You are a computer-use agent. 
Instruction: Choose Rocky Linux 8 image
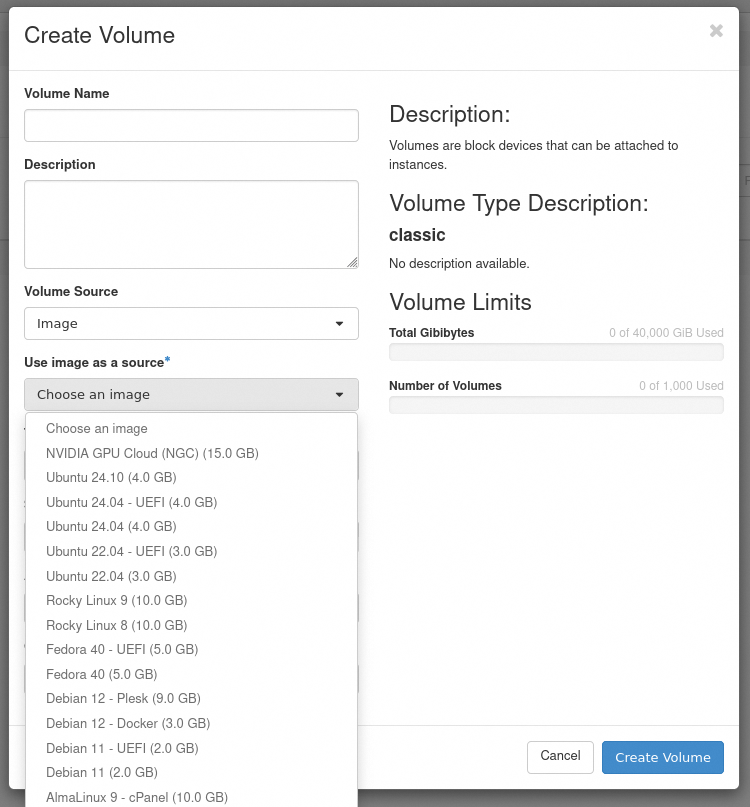116,625
